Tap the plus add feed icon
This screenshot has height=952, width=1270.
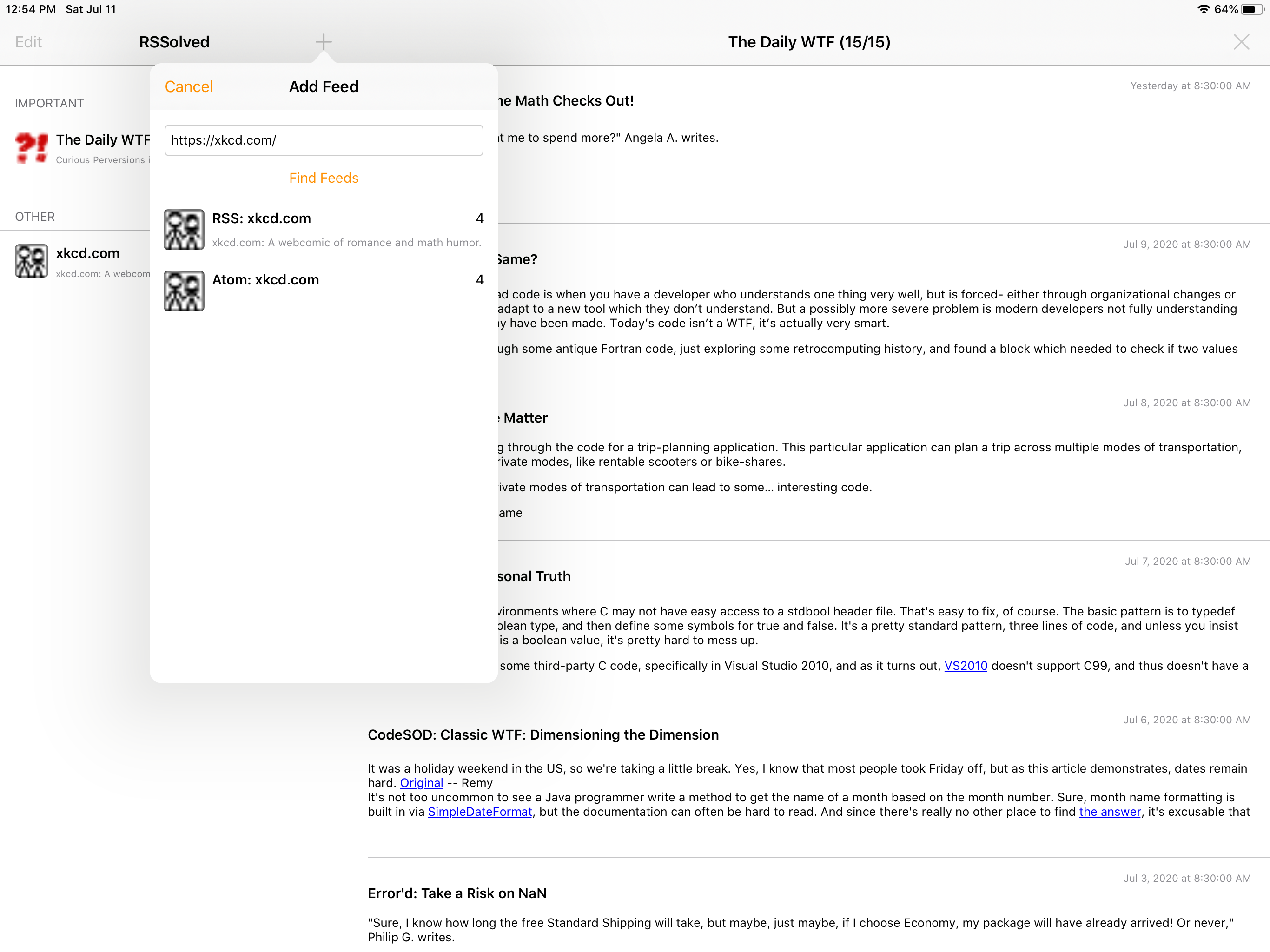323,42
